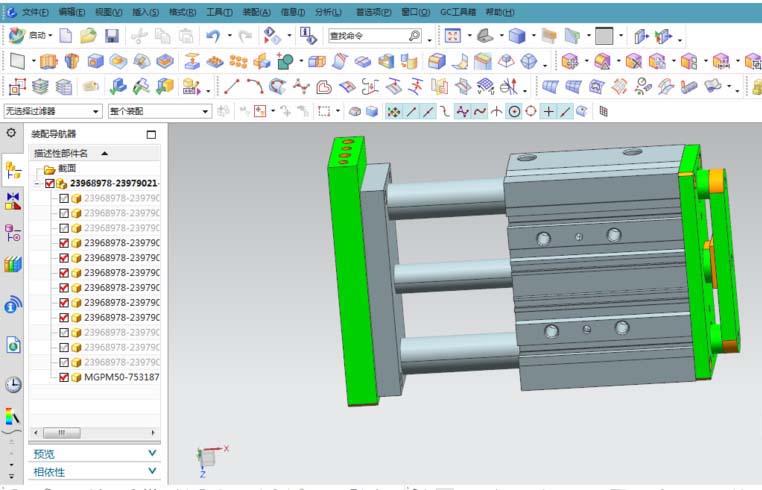Click the object information icon with letter i
The image size is (762, 490).
tap(308, 35)
